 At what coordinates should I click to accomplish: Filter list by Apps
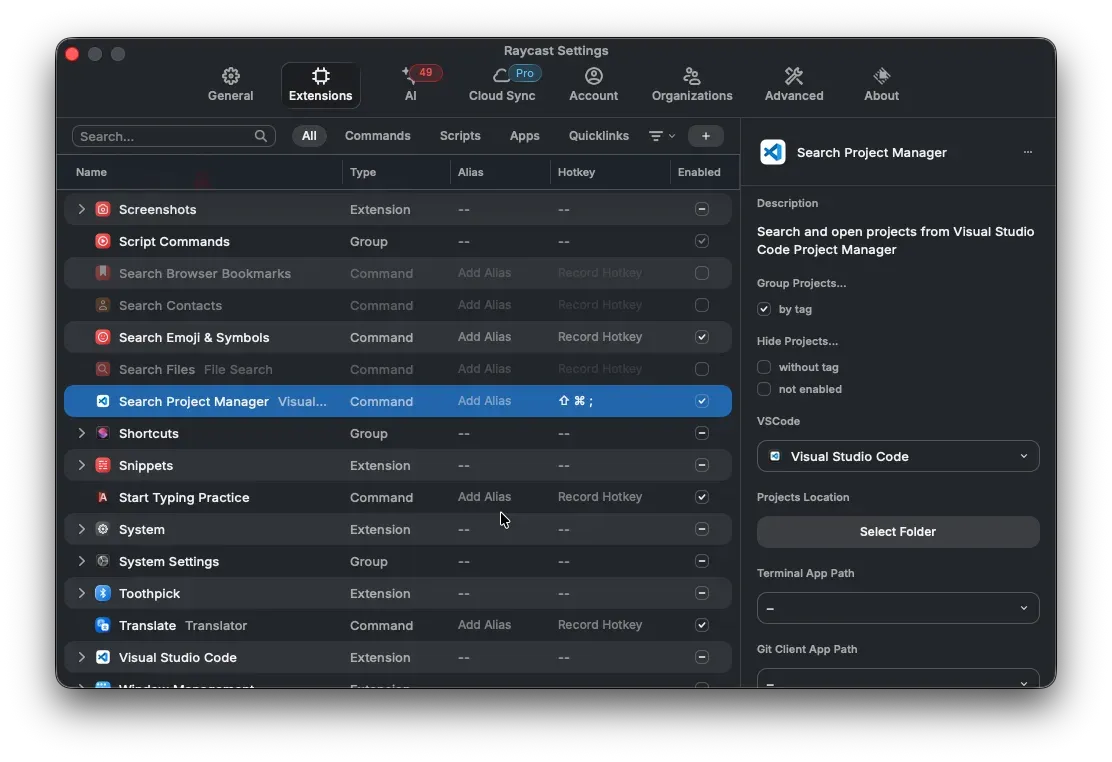tap(525, 136)
